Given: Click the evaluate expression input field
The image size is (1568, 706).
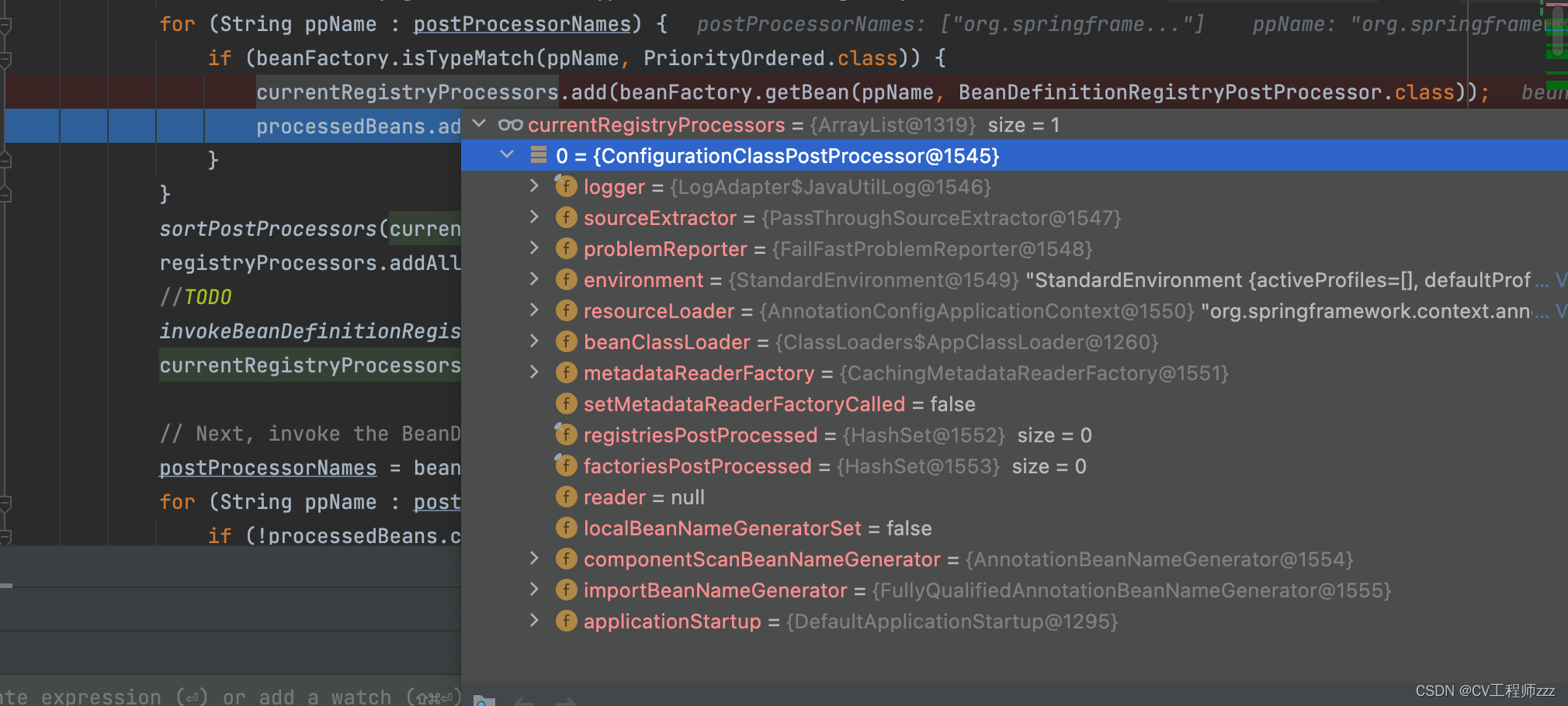Looking at the screenshot, I should tap(231, 696).
